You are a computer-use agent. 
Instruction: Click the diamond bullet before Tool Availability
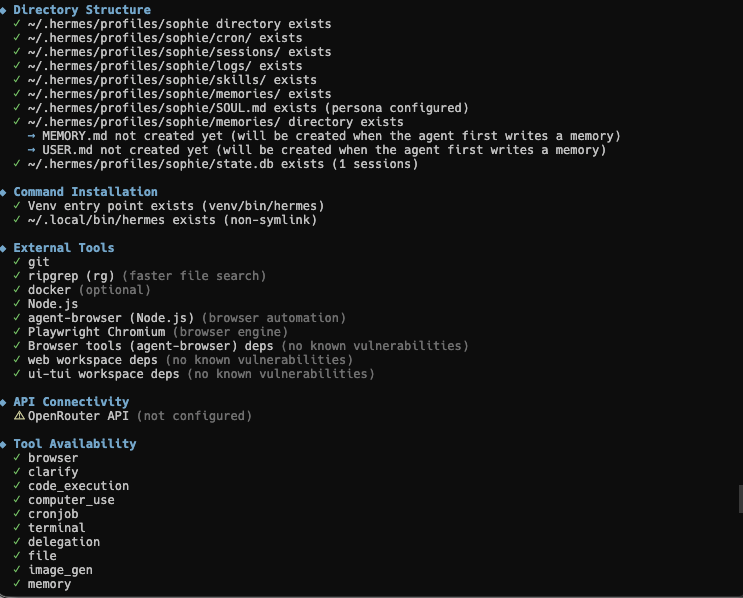[x=3, y=444]
